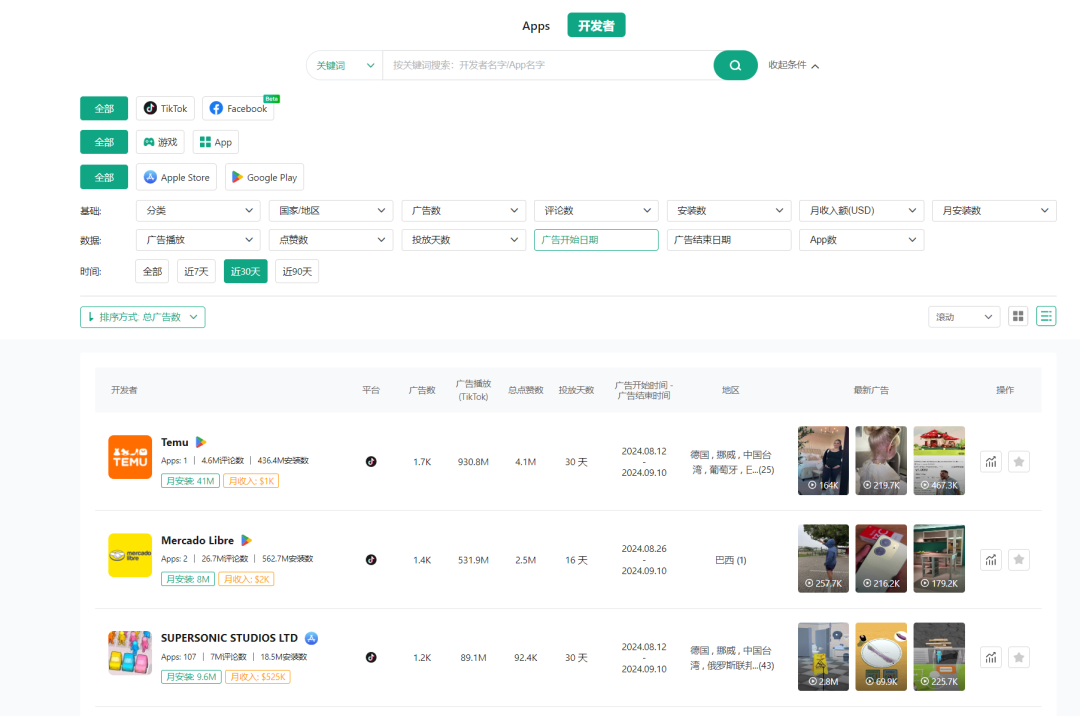Select 全部 in the platform row

(104, 108)
